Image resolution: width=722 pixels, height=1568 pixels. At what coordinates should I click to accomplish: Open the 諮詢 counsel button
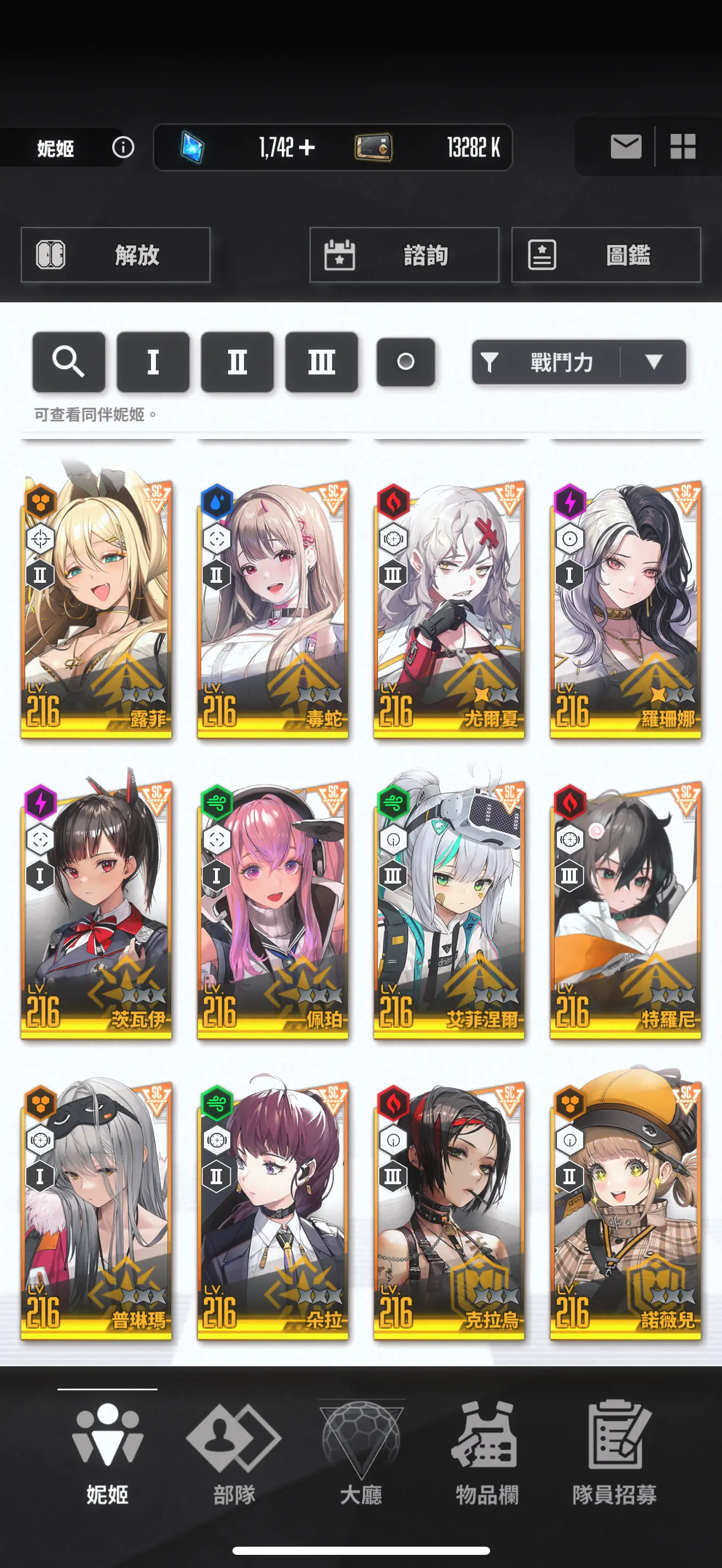pyautogui.click(x=404, y=255)
